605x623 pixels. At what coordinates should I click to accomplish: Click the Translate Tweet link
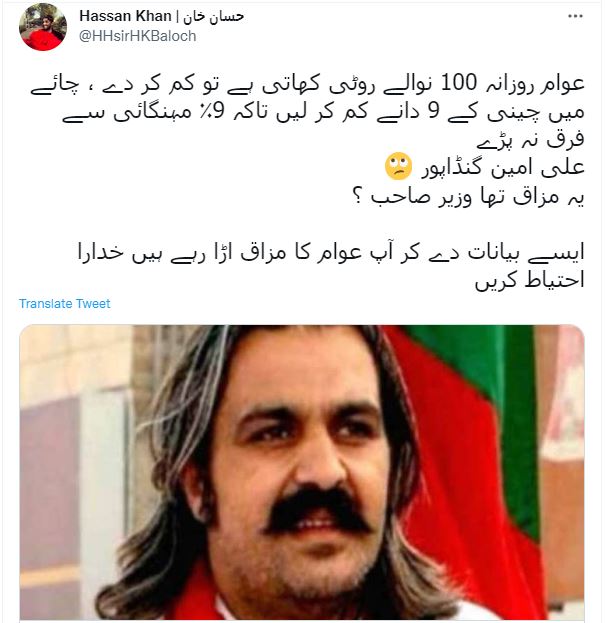(x=64, y=304)
